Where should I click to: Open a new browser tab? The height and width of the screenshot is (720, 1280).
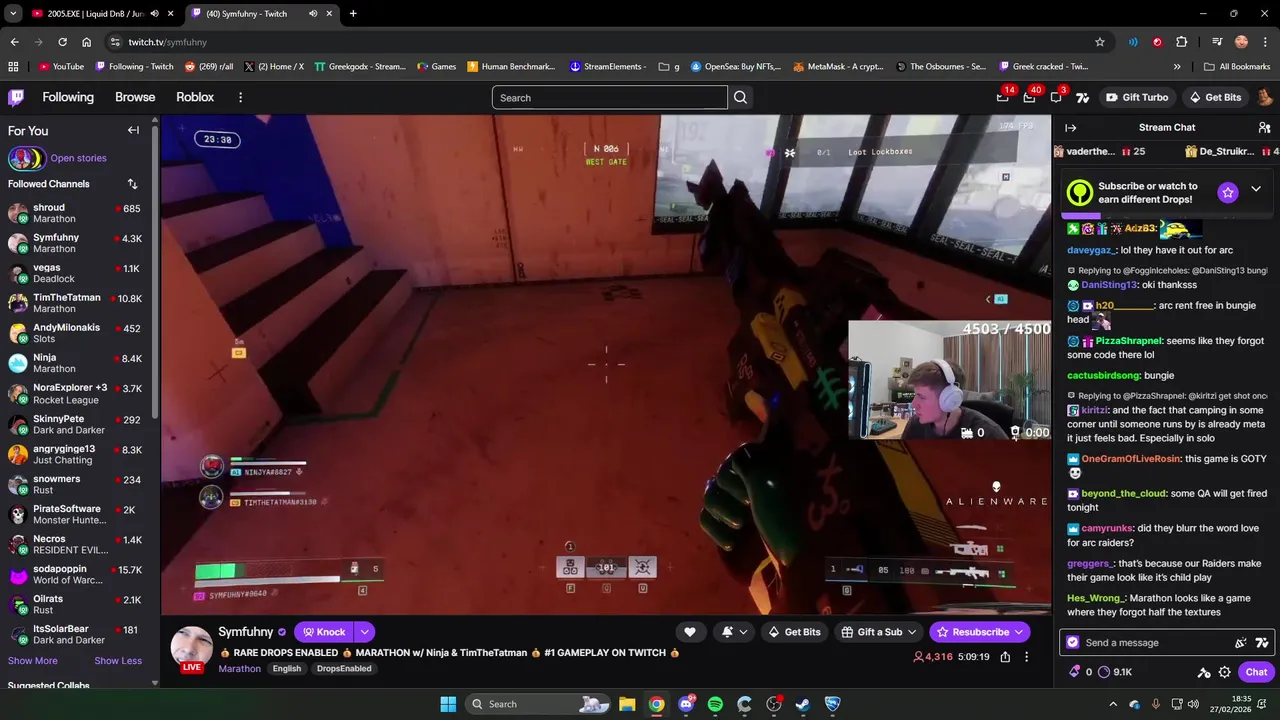[353, 14]
